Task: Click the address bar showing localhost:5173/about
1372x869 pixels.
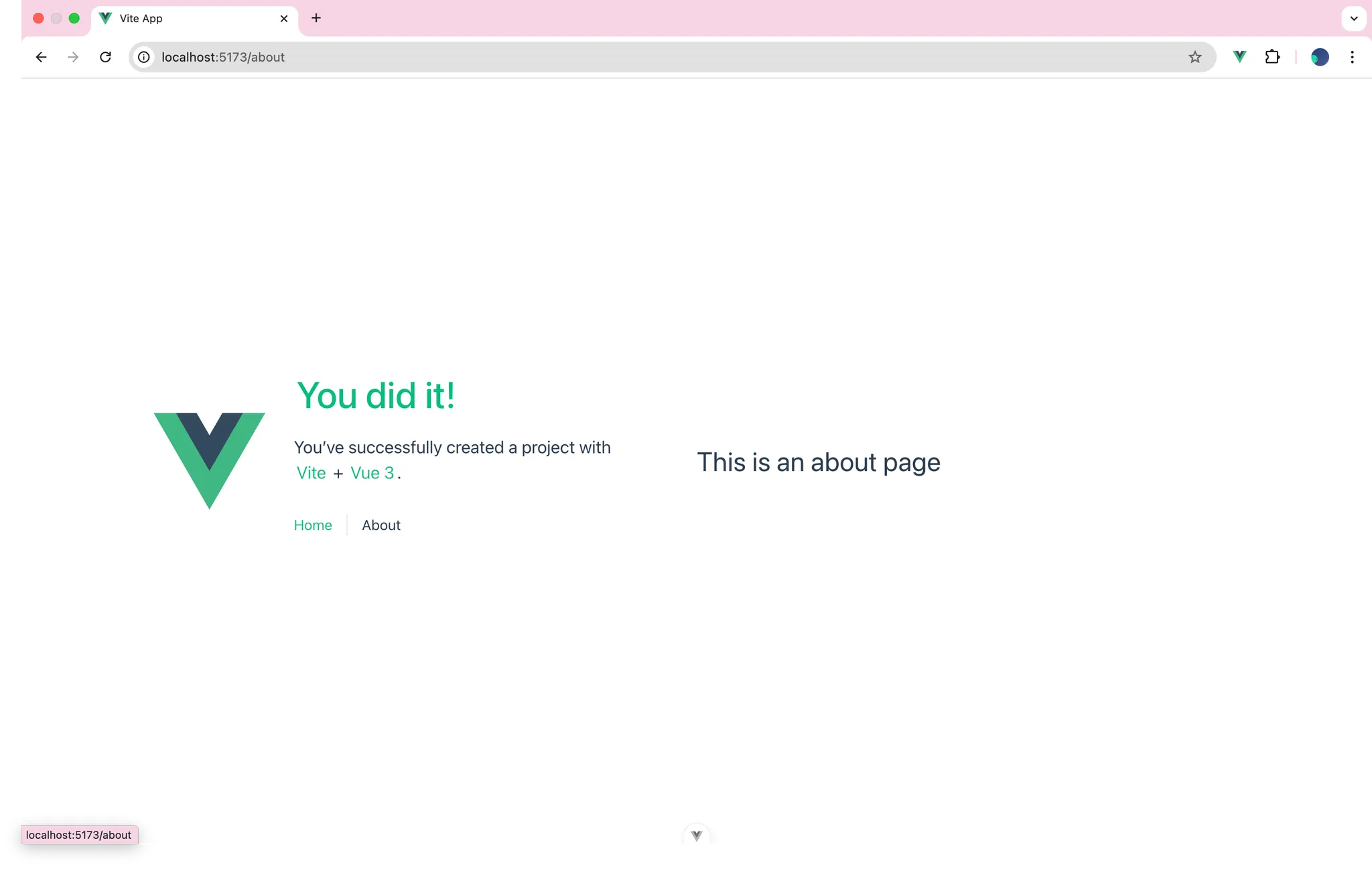Action: (603, 57)
